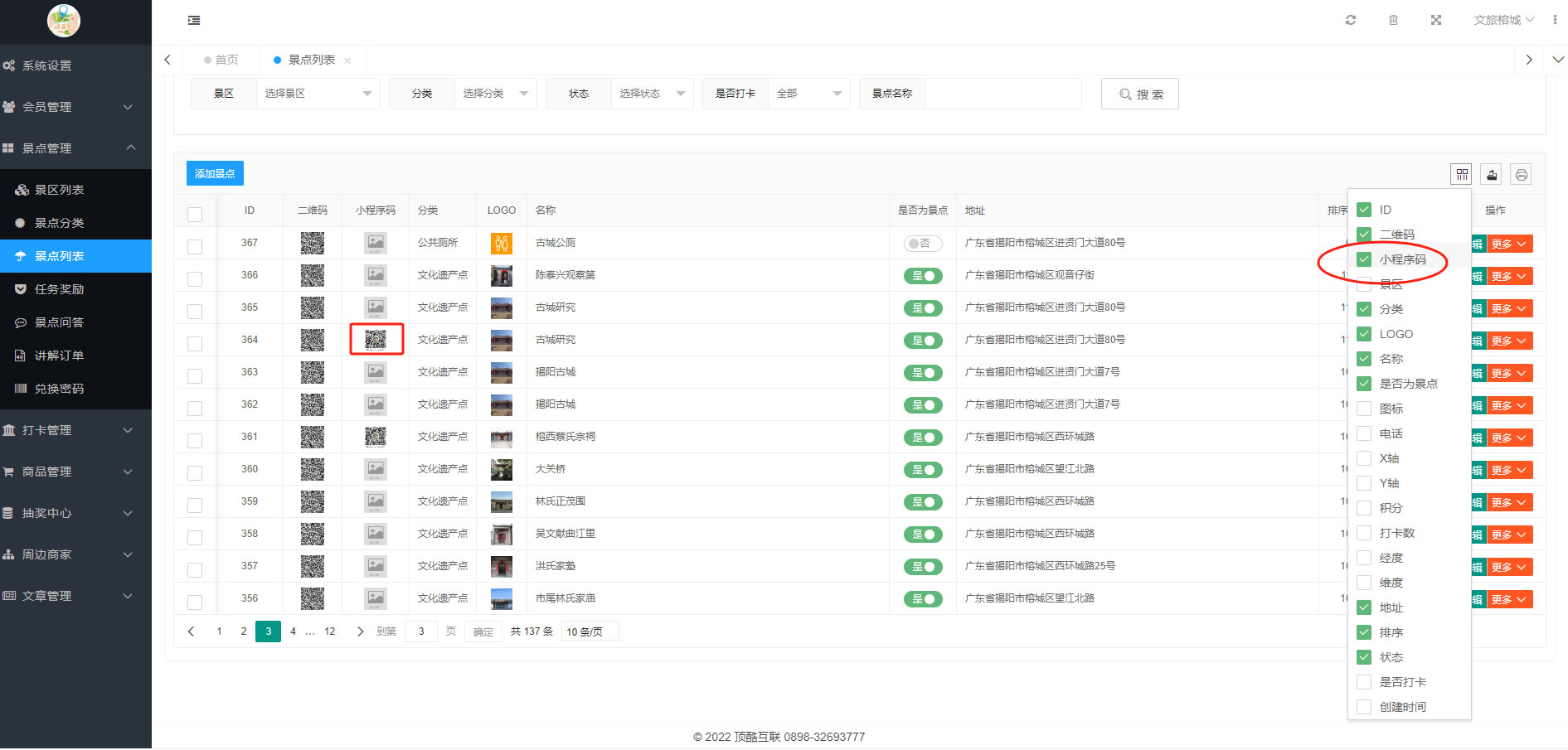Click the print icon above the table
Viewport: 1568px width, 750px height.
tap(1521, 174)
